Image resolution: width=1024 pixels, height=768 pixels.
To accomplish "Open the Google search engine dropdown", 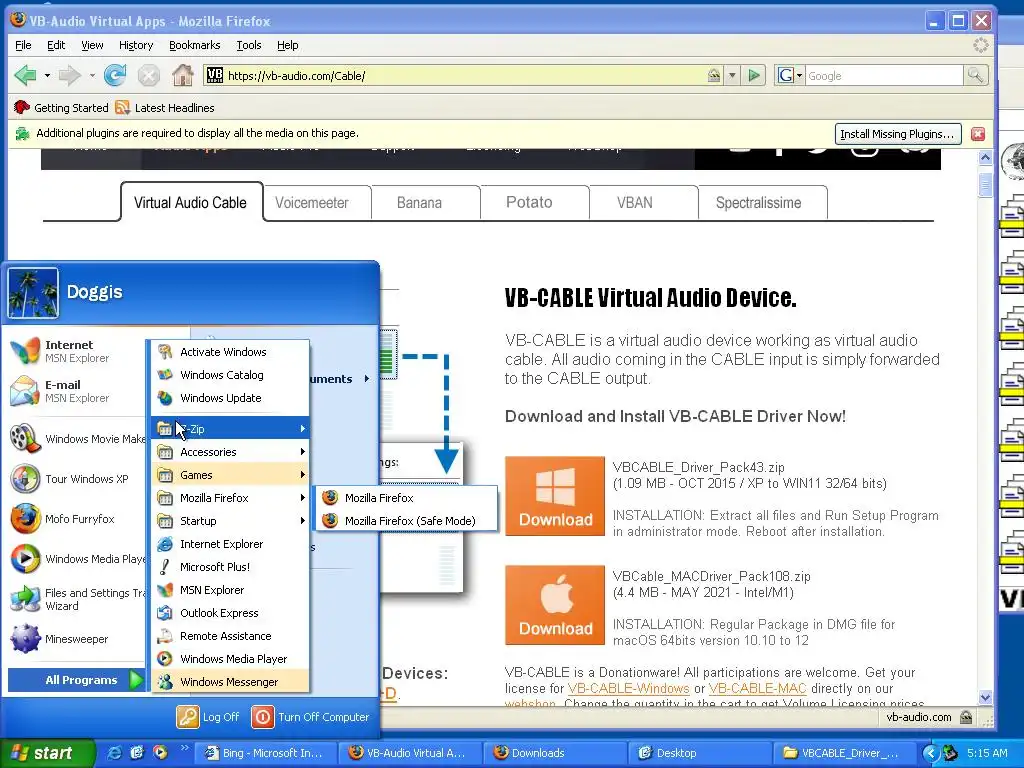I will coord(790,76).
